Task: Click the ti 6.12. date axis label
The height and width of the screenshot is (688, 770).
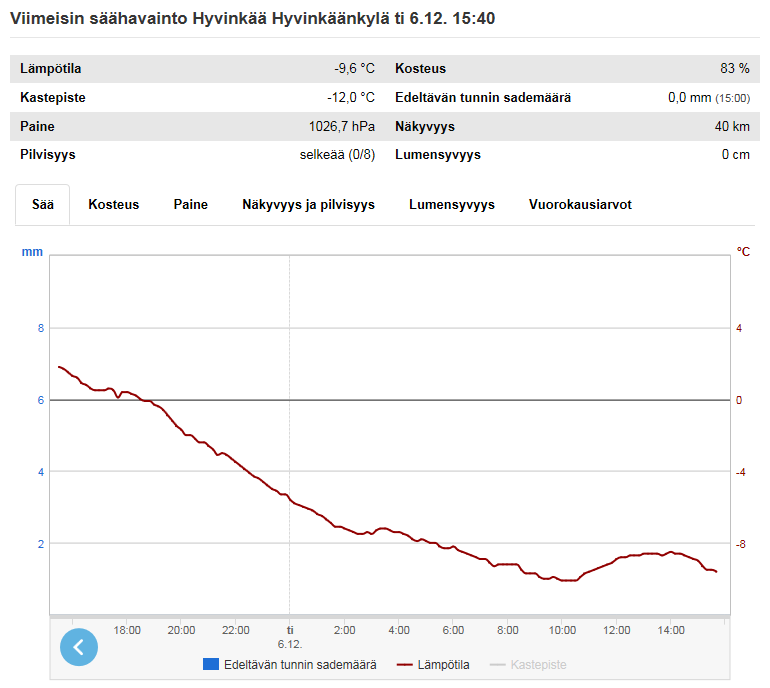Action: [x=289, y=637]
